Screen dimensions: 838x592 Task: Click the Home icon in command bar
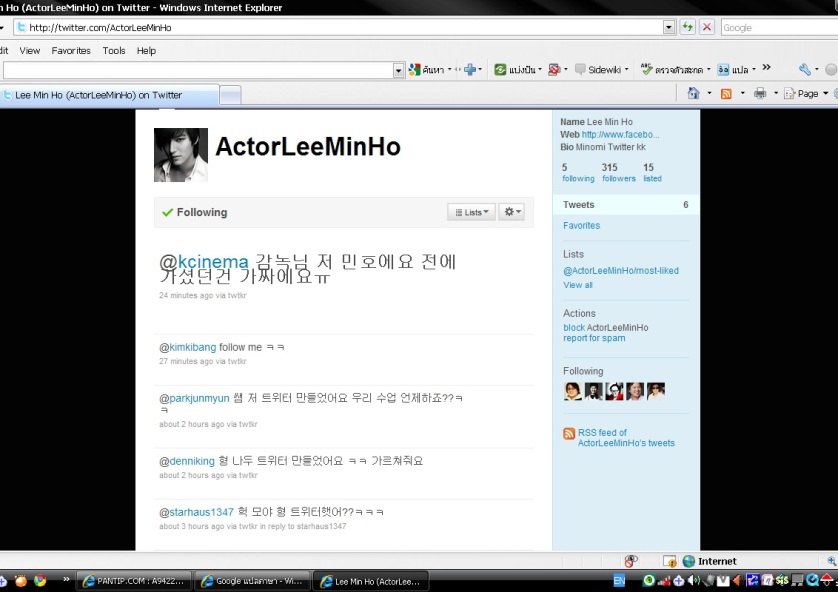(693, 94)
